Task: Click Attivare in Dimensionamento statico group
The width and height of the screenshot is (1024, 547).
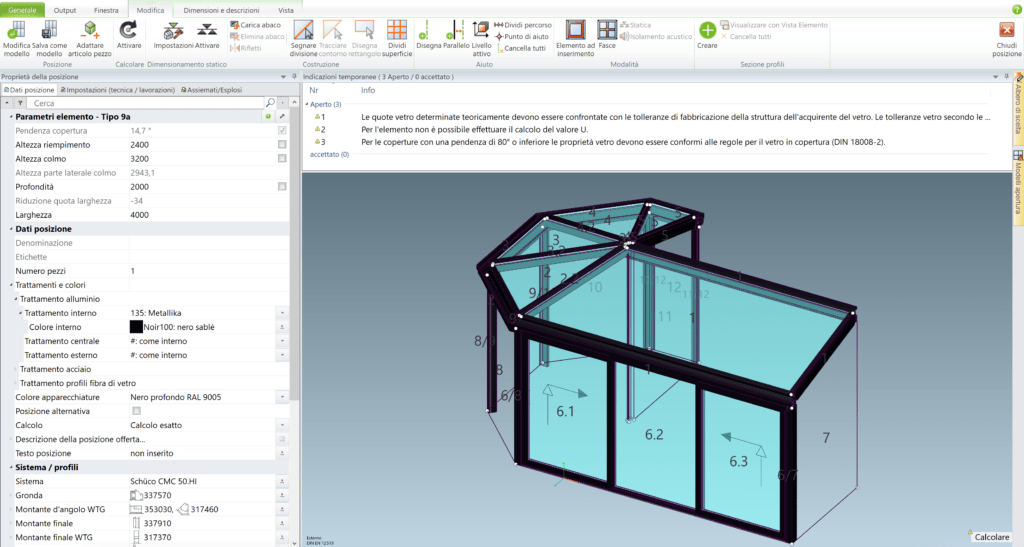Action: [207, 34]
